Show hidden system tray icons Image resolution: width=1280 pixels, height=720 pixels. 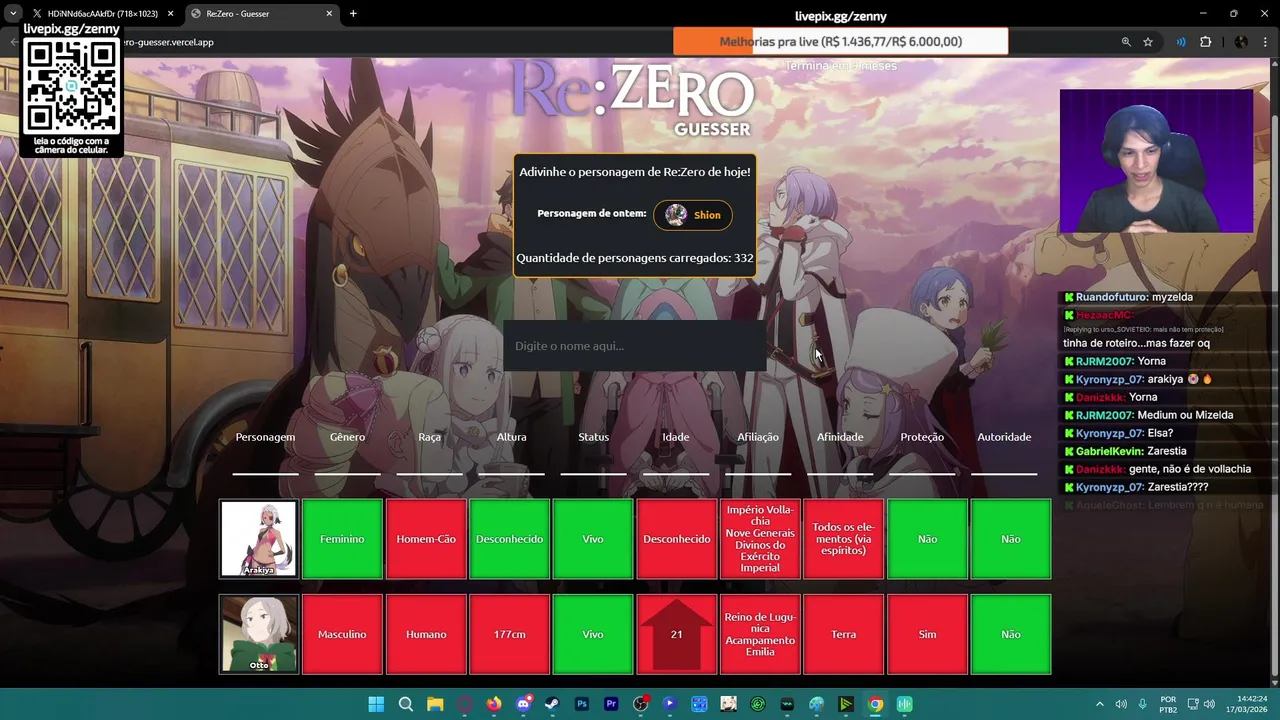pyautogui.click(x=1100, y=704)
